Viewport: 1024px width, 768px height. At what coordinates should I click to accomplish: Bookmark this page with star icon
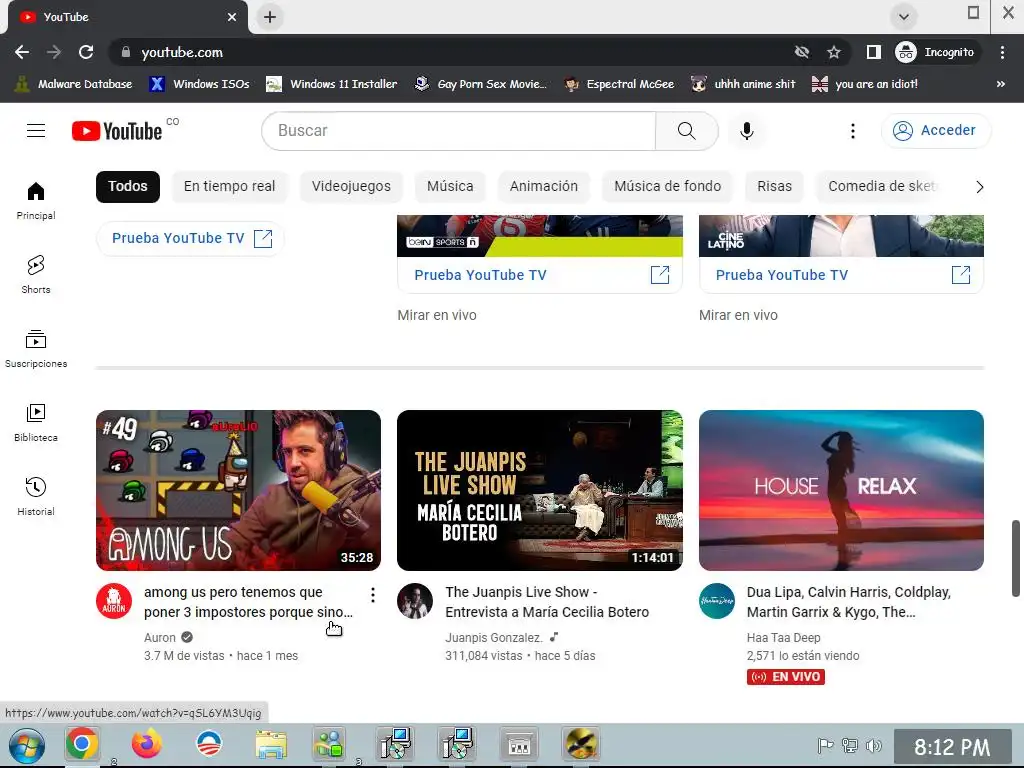pos(834,52)
